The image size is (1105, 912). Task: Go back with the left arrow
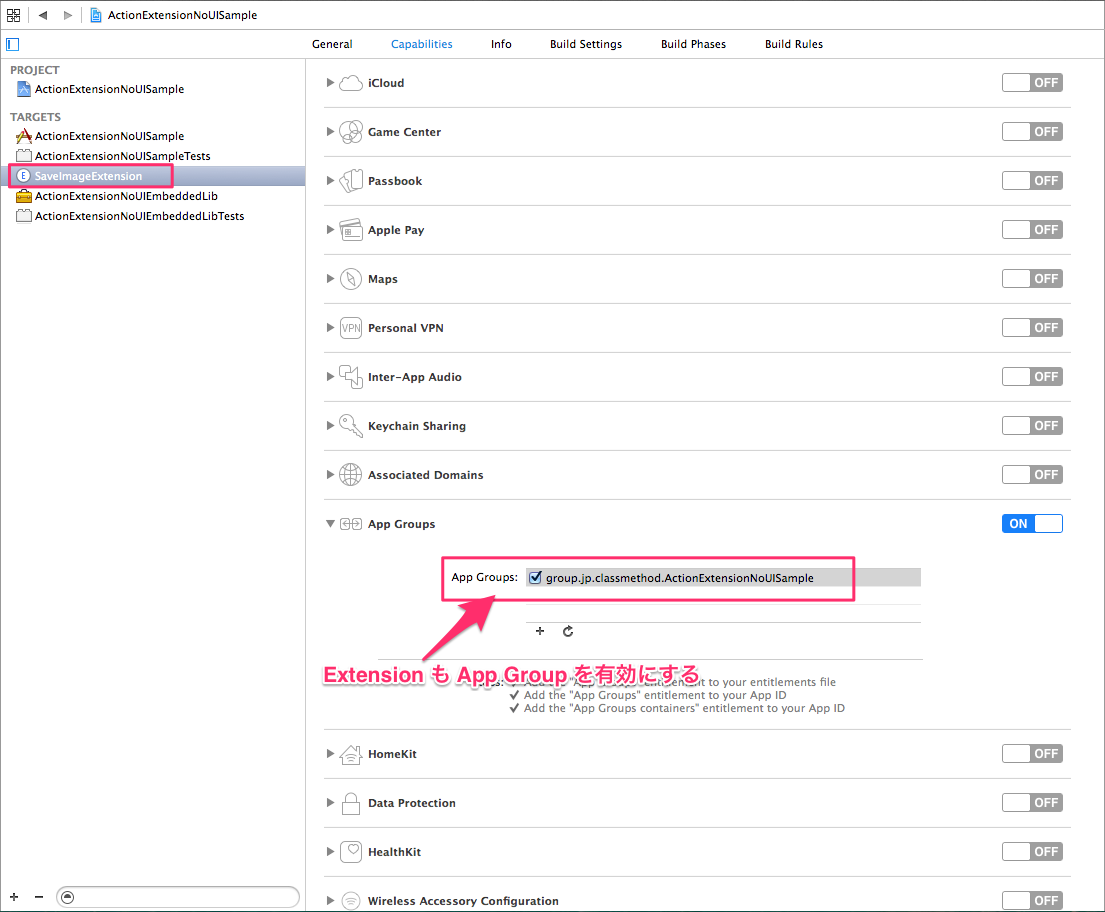43,15
